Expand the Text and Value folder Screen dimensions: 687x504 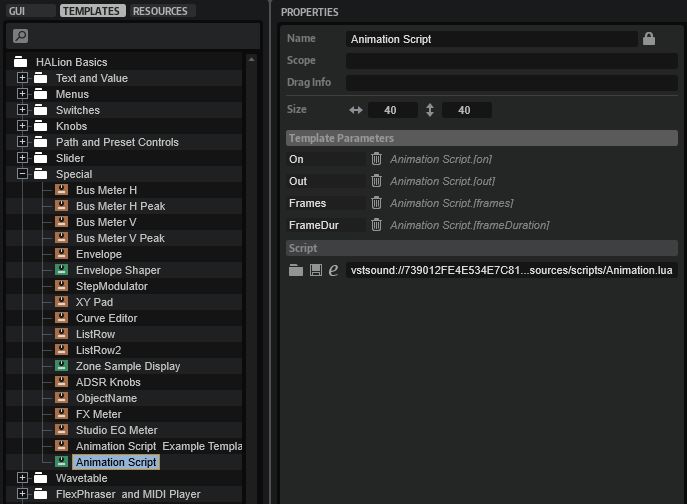[22, 78]
